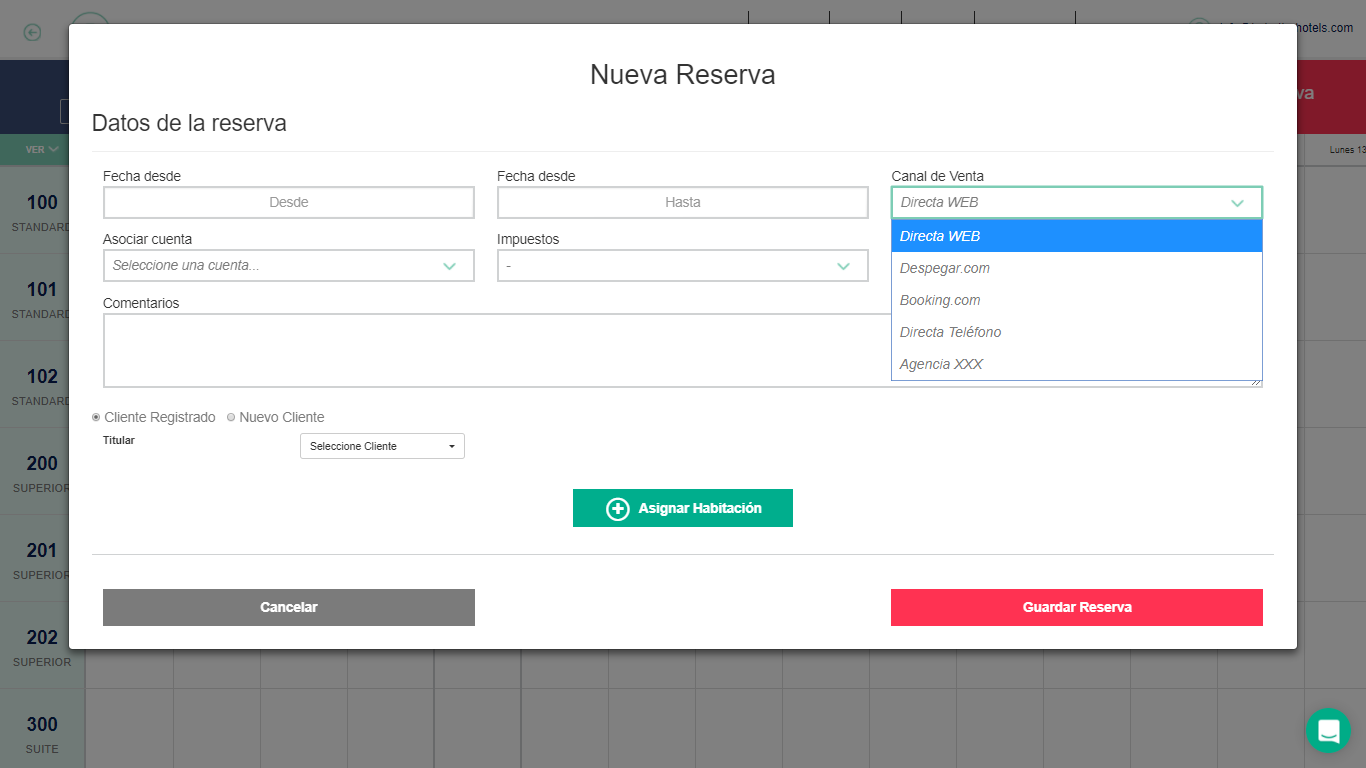Select room 200 Superior row in the background
This screenshot has height=768, width=1366.
(x=34, y=472)
